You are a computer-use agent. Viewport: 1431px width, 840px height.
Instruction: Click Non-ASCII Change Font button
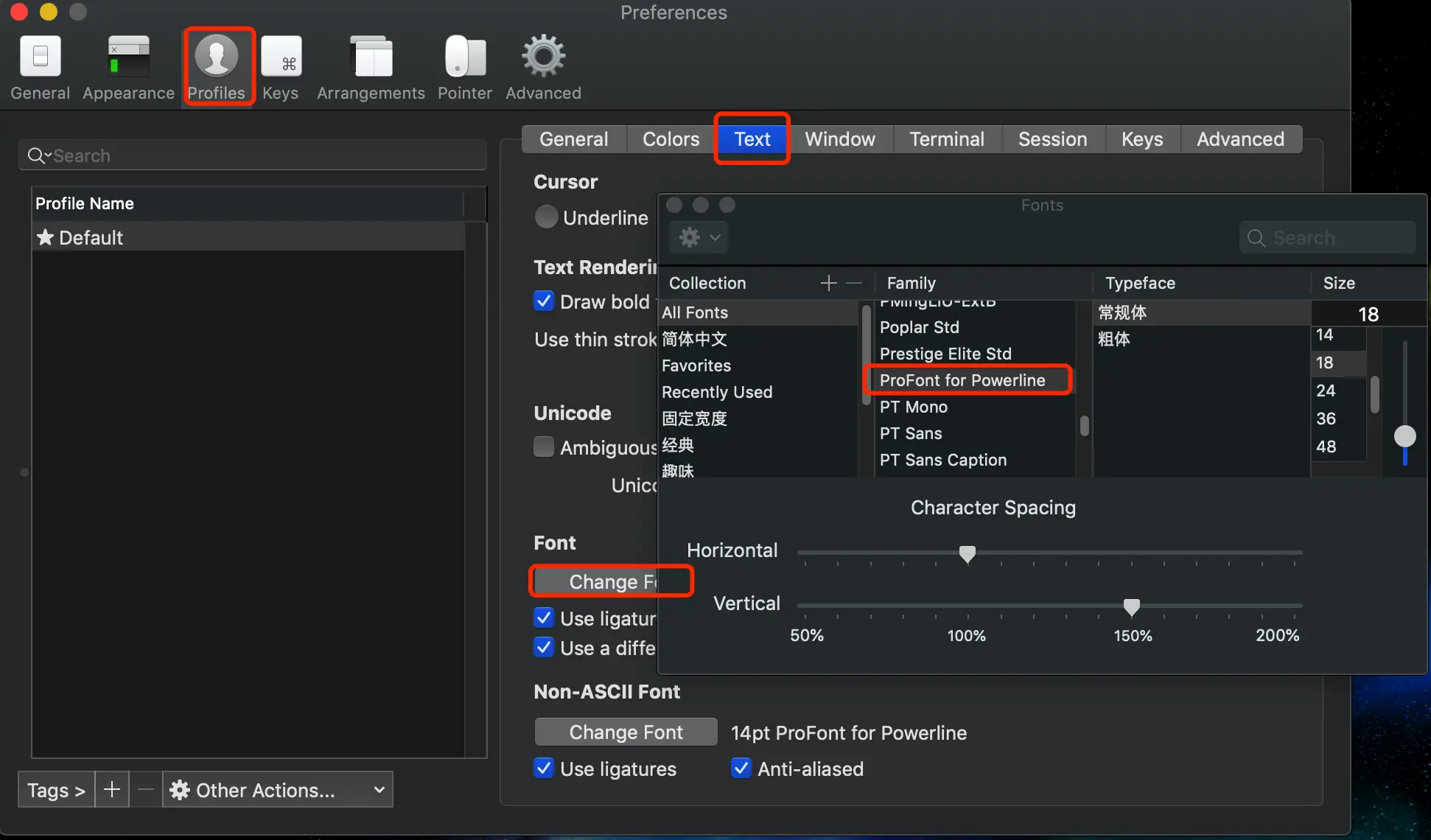626,732
